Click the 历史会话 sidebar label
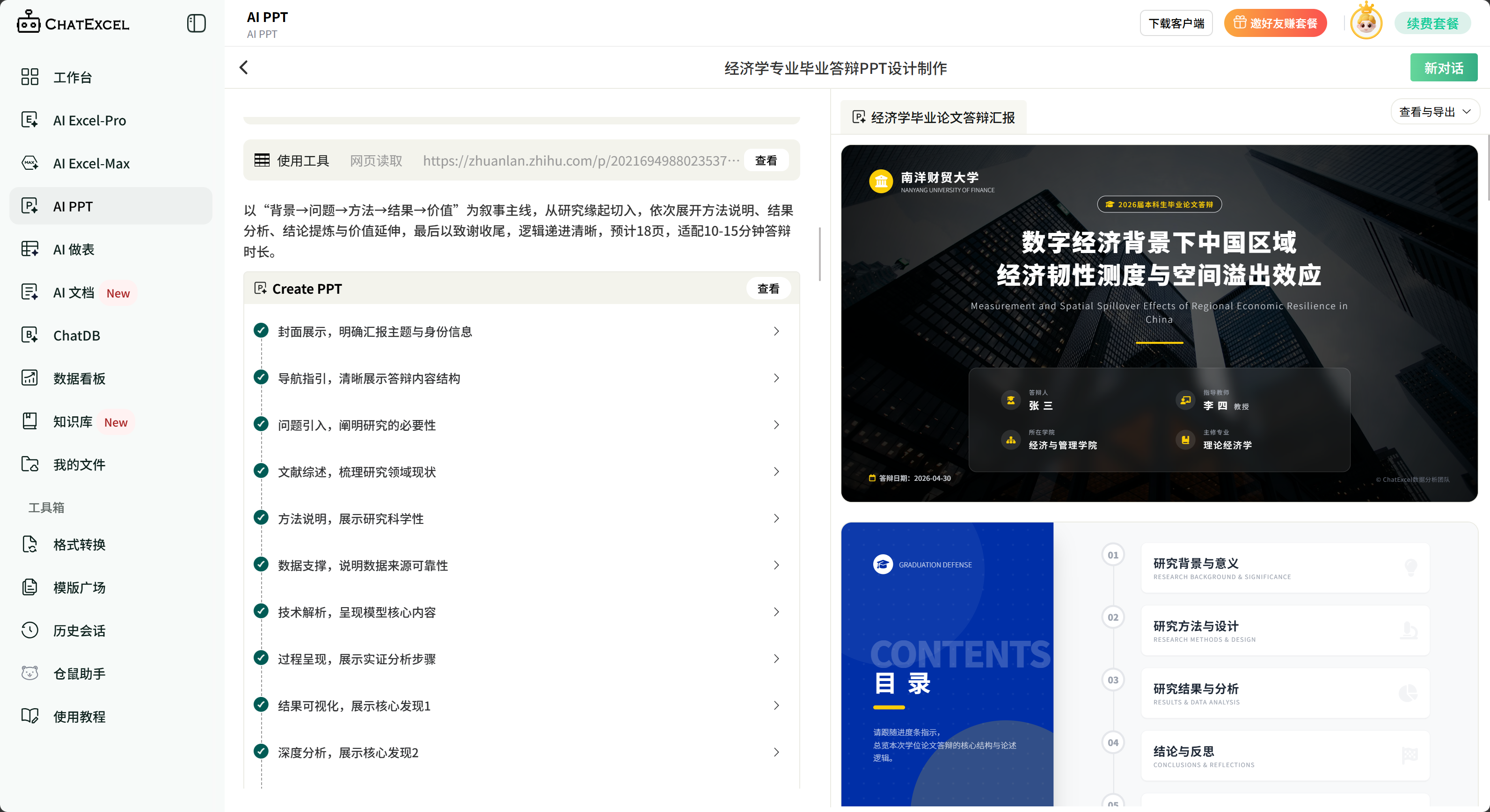The width and height of the screenshot is (1490, 812). coord(79,630)
